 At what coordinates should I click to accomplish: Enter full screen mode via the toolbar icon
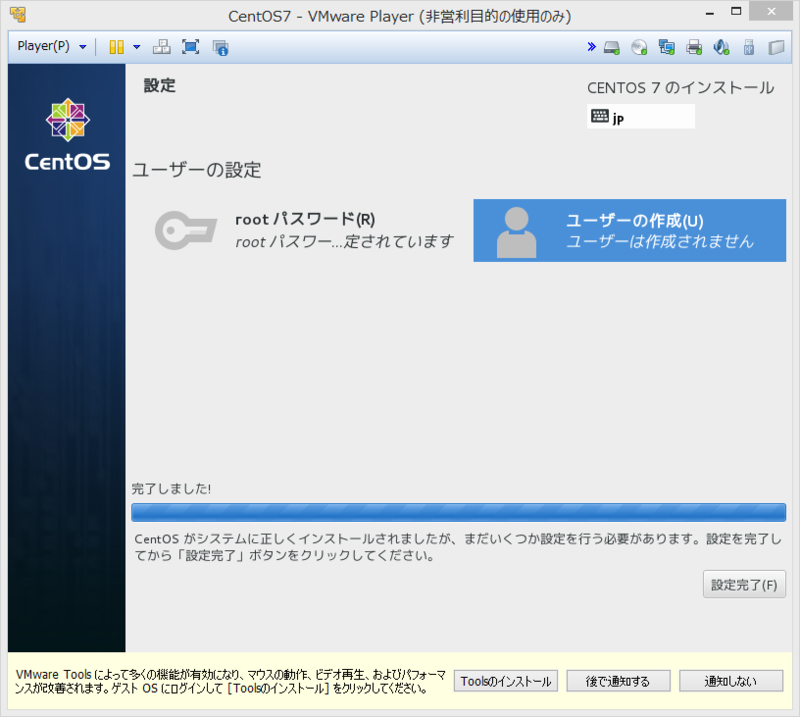tap(193, 46)
